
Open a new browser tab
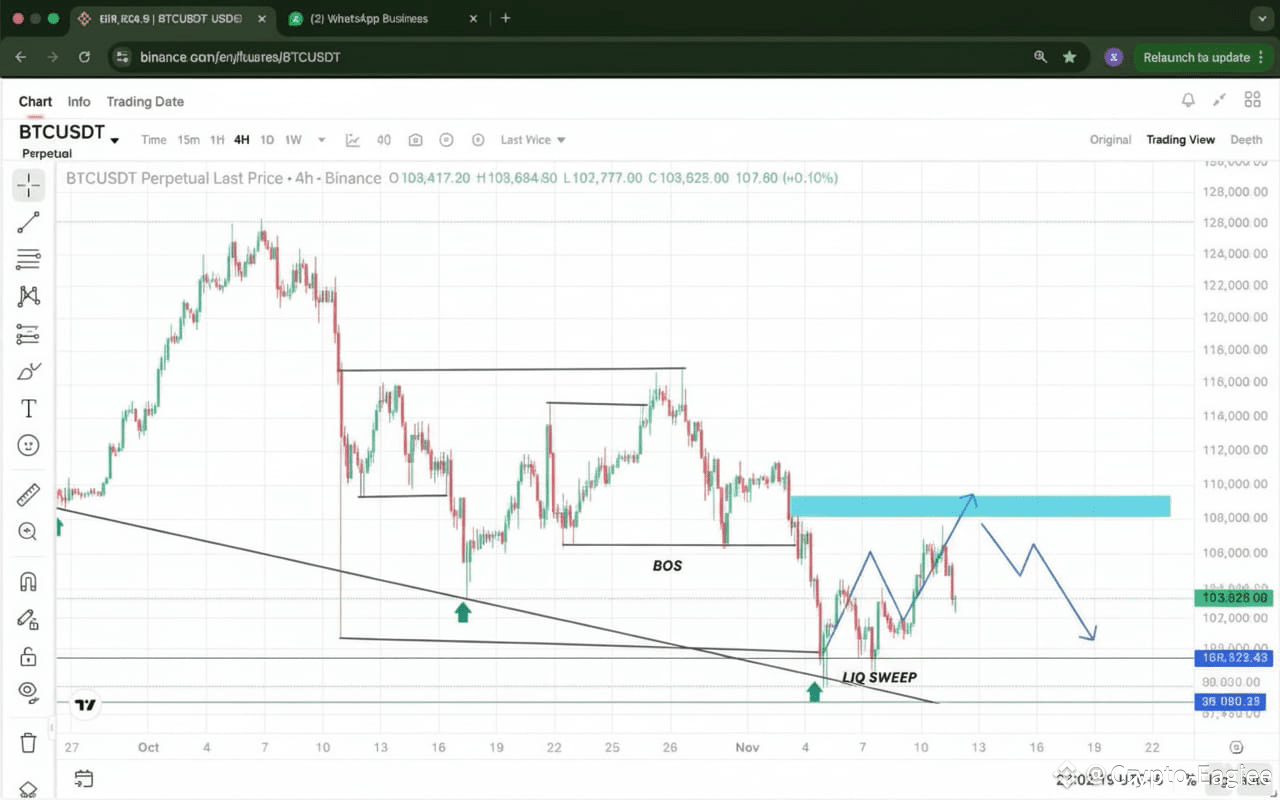coord(506,18)
